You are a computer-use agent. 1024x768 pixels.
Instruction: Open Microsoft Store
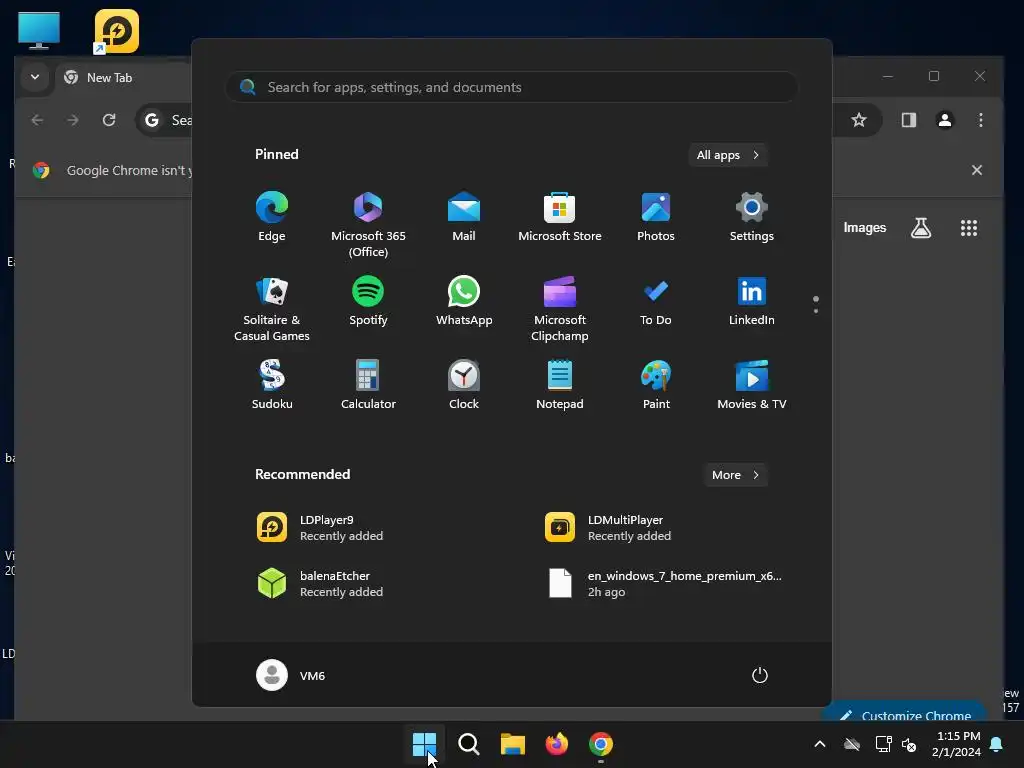[x=560, y=217]
